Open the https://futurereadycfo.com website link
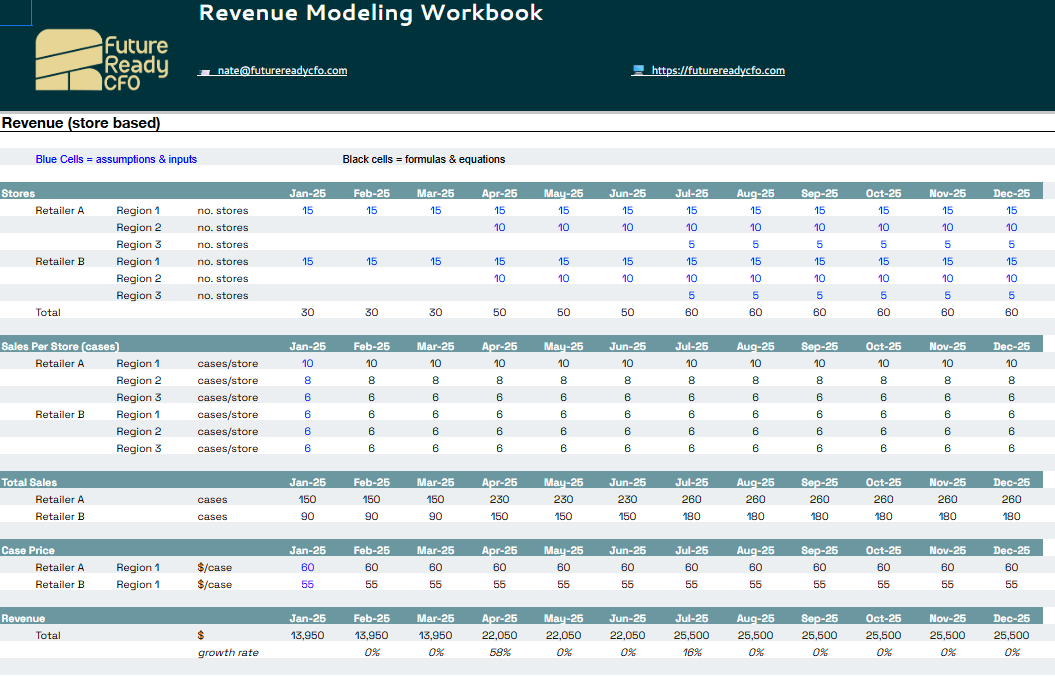1055x677 pixels. click(717, 71)
